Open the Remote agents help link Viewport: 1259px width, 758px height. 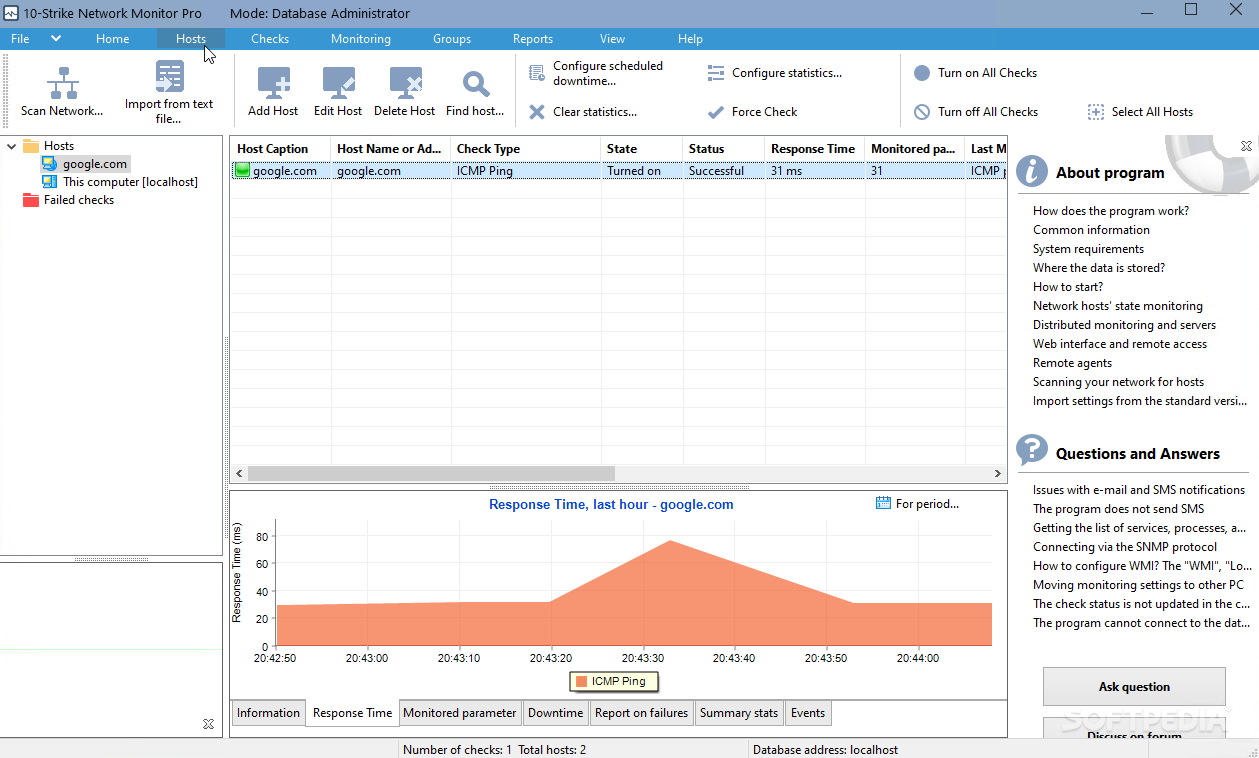[x=1072, y=363]
